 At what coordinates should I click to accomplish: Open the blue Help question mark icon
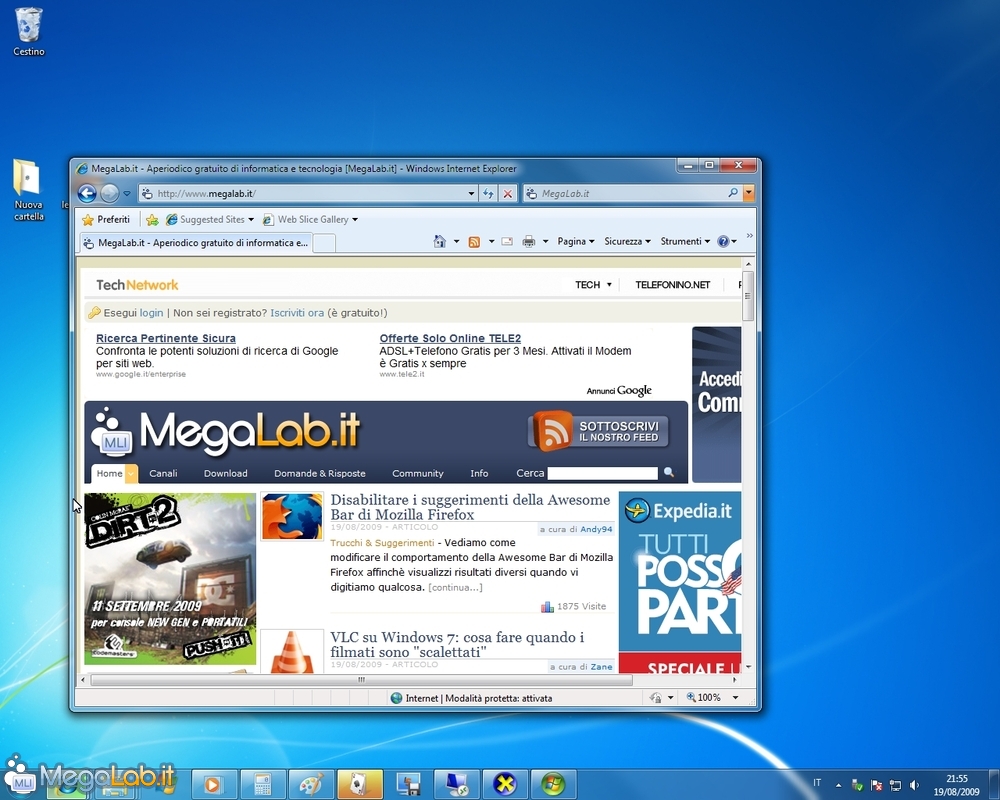tap(723, 241)
